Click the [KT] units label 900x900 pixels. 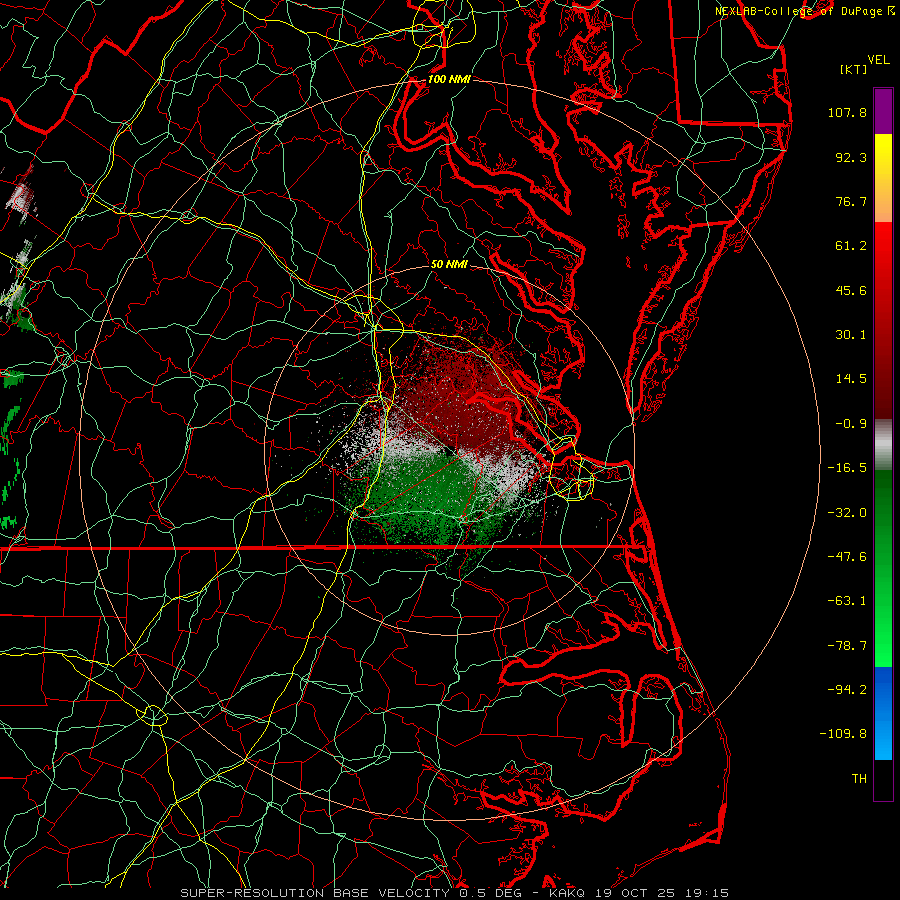[854, 69]
